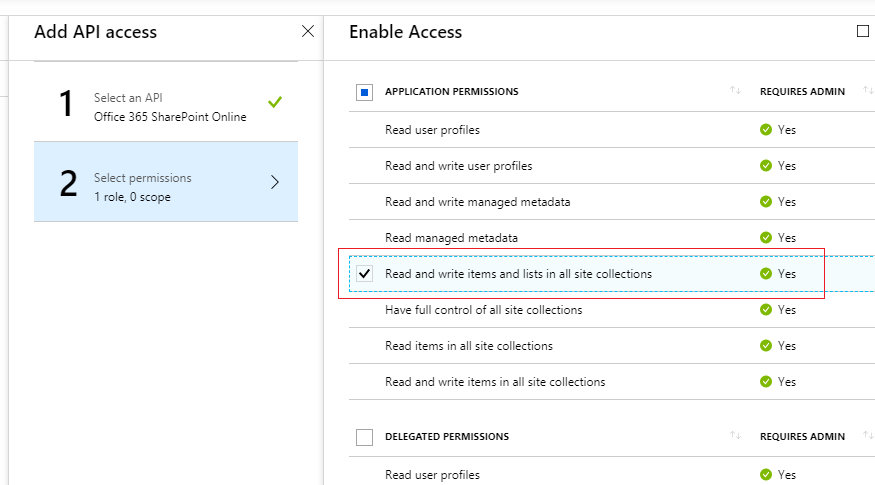The height and width of the screenshot is (485, 875).
Task: Close the Add API access blade
Action: [307, 31]
